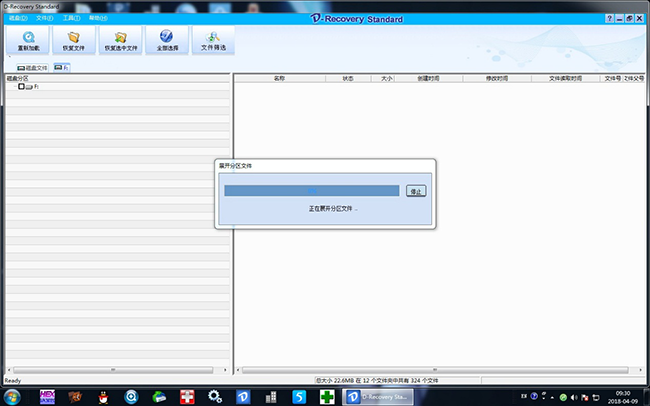Open the Windows Start button
This screenshot has width=650, height=406.
12,397
